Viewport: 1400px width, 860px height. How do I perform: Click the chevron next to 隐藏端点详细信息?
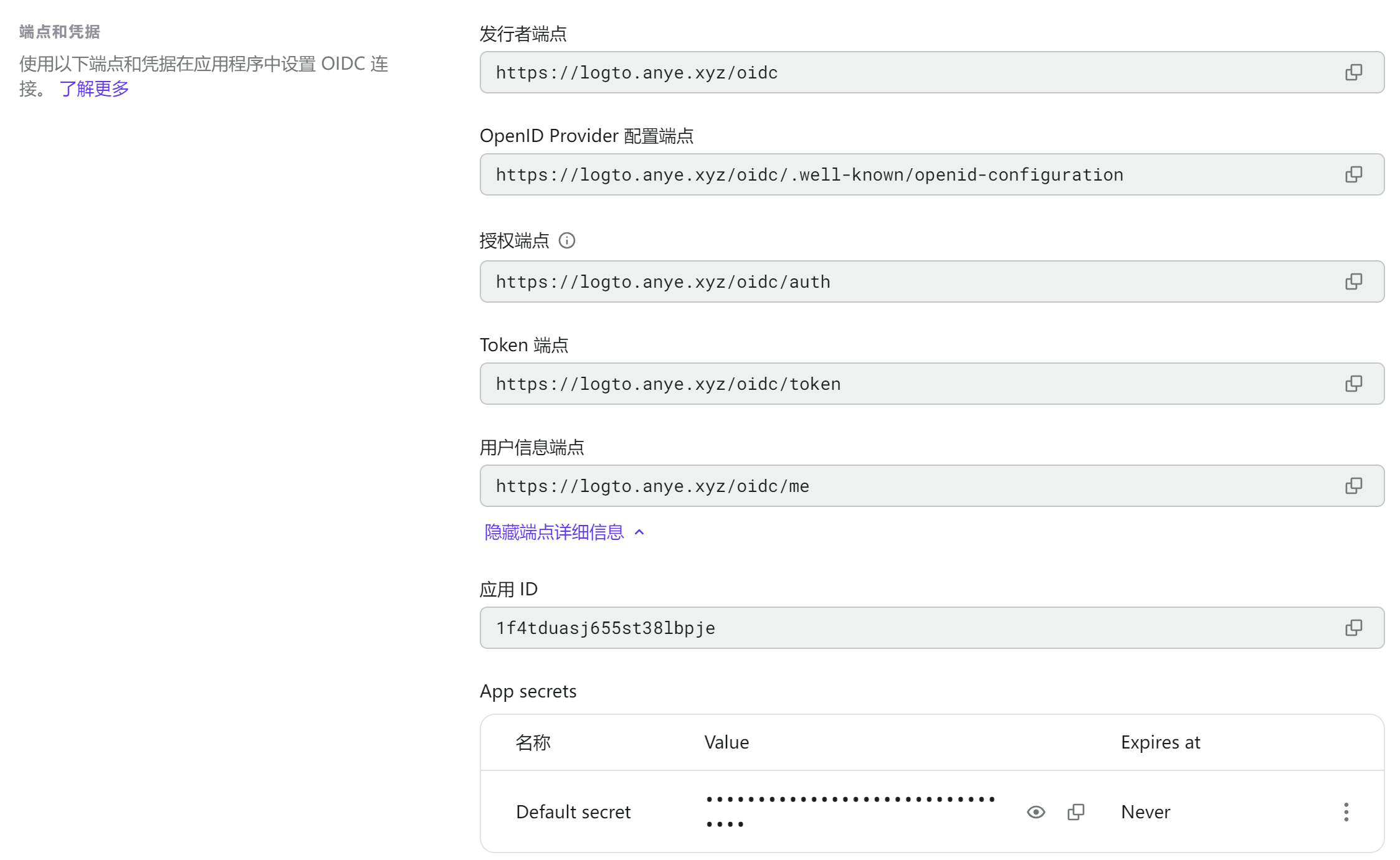tap(639, 532)
